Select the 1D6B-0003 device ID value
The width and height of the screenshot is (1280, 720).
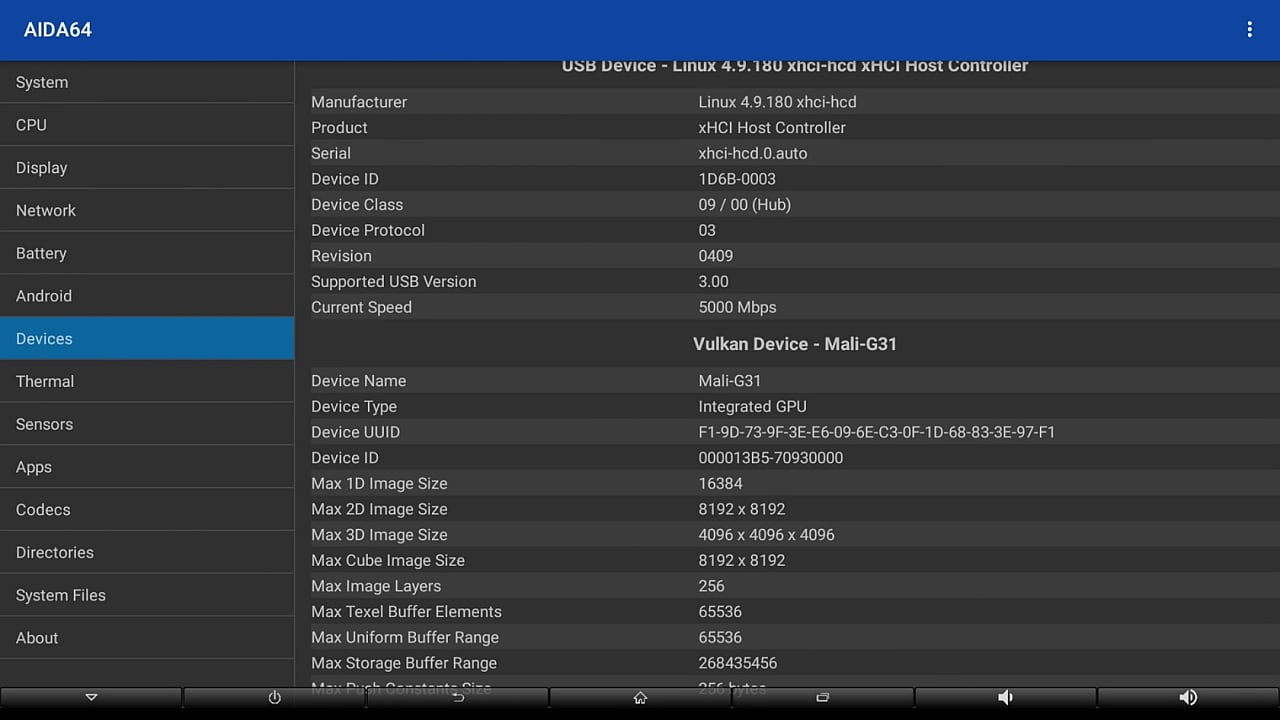[737, 179]
